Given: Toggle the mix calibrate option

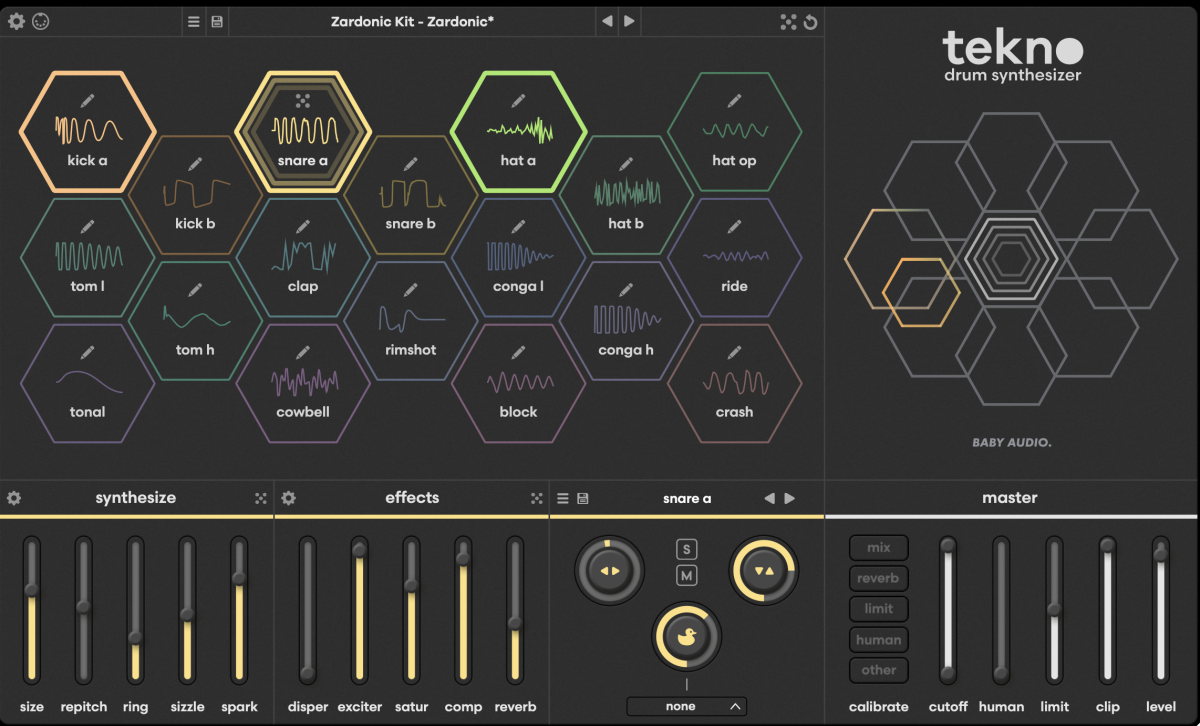Looking at the screenshot, I should 879,548.
